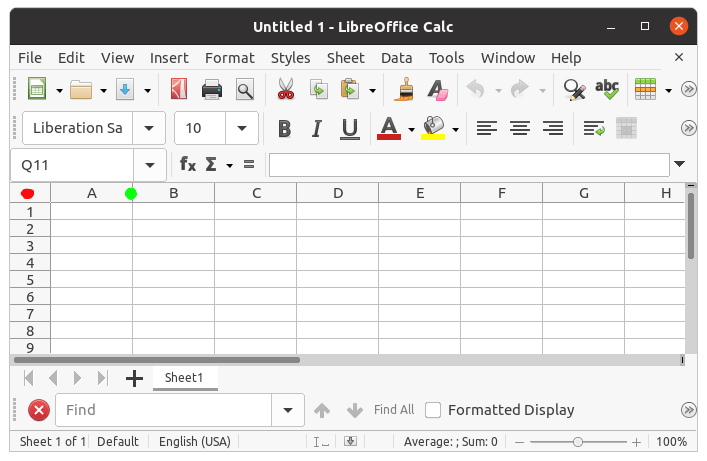Toggle Underline formatting

(x=350, y=129)
